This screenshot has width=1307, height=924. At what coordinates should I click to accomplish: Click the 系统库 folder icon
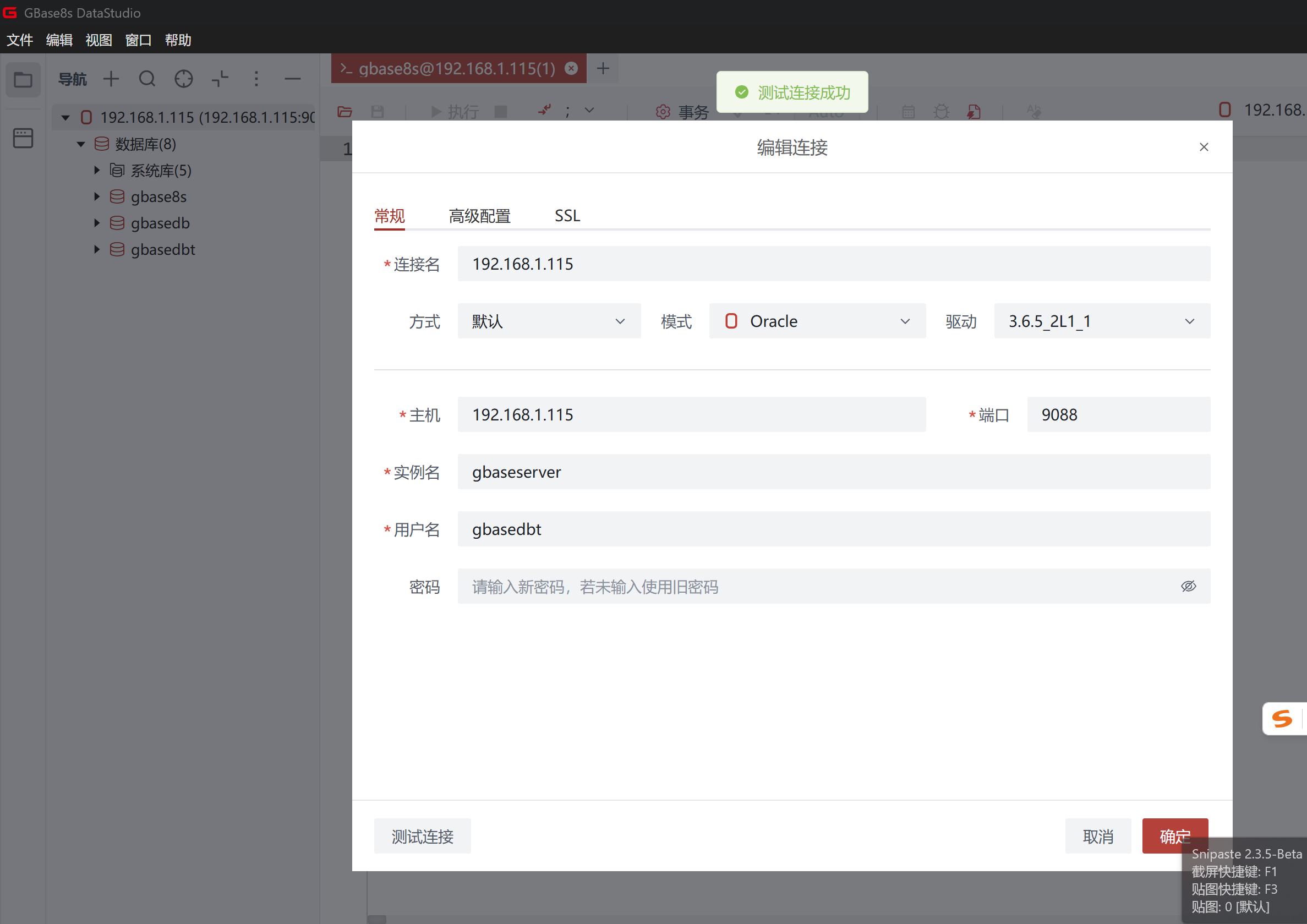(117, 170)
